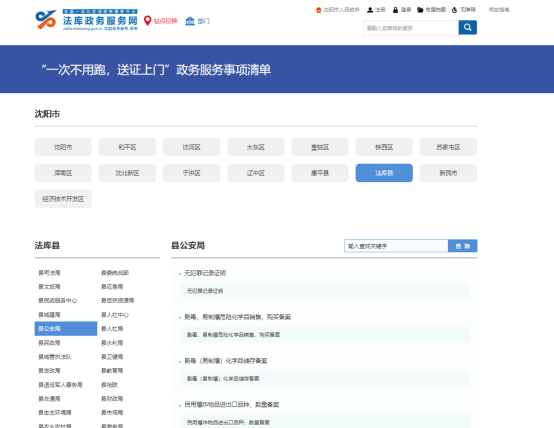Click the 站点切换 text

(165, 21)
